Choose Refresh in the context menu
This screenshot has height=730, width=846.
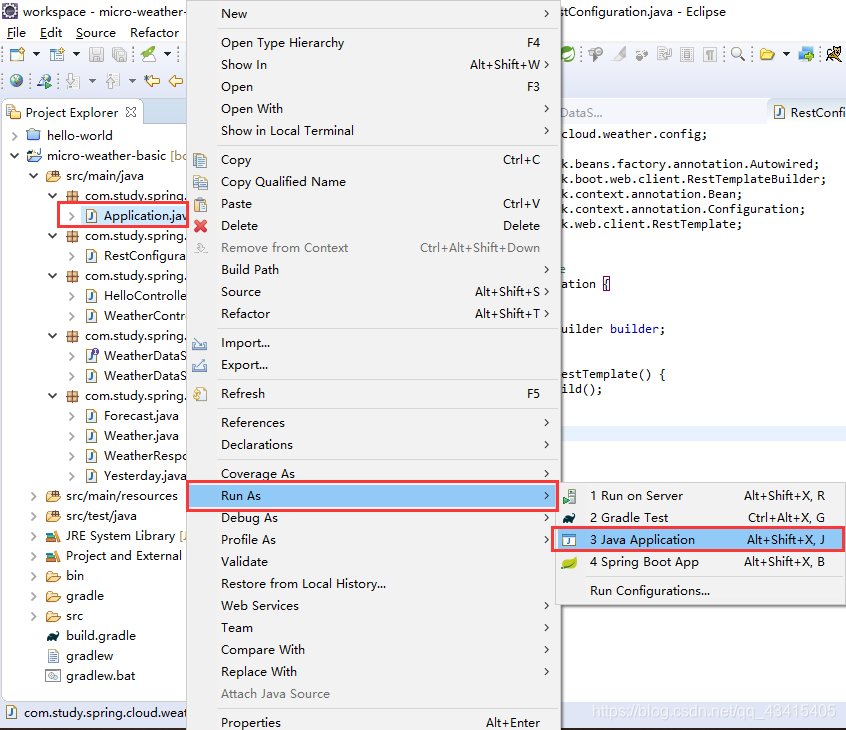click(x=373, y=394)
